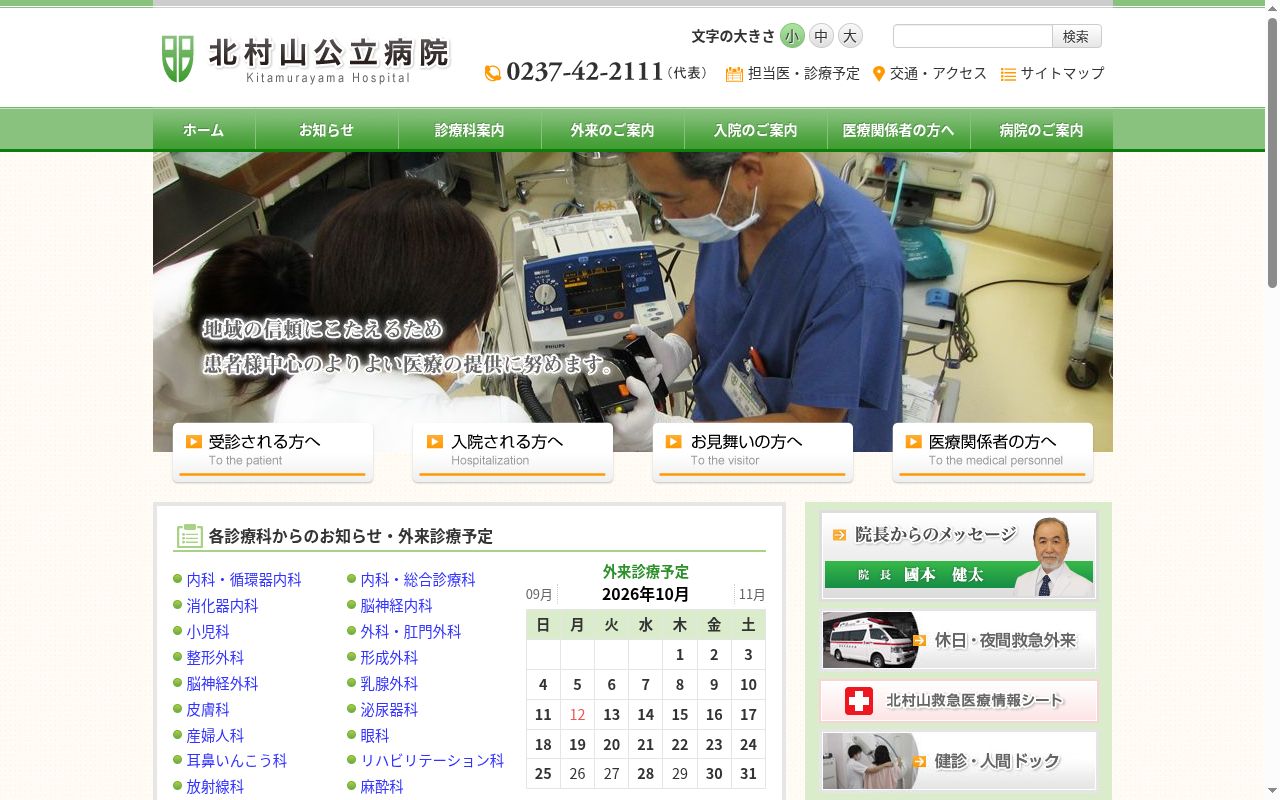
Task: Select October 12 in the calendar
Action: [577, 715]
